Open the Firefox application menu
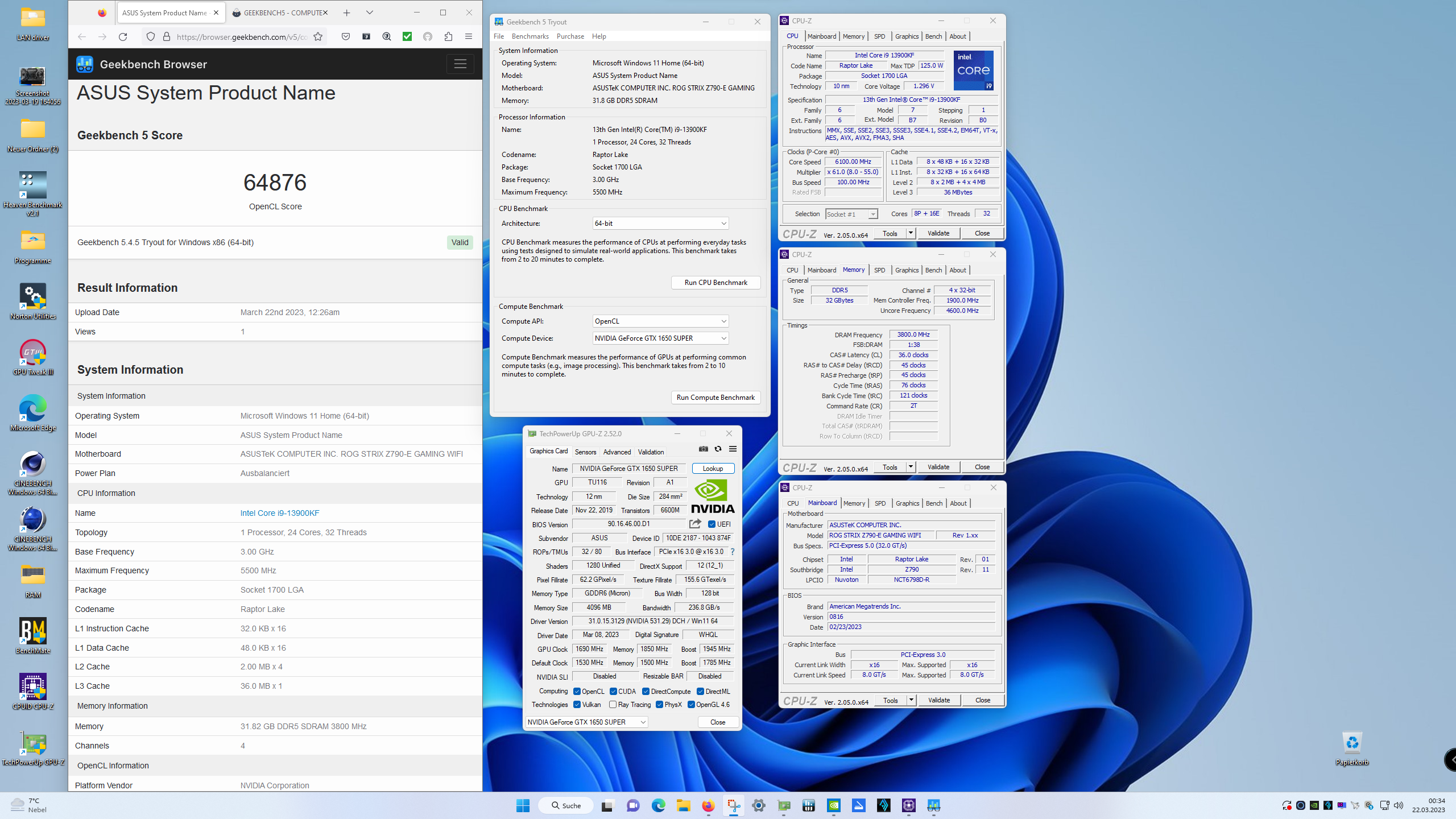The image size is (1456, 819). pos(469,36)
